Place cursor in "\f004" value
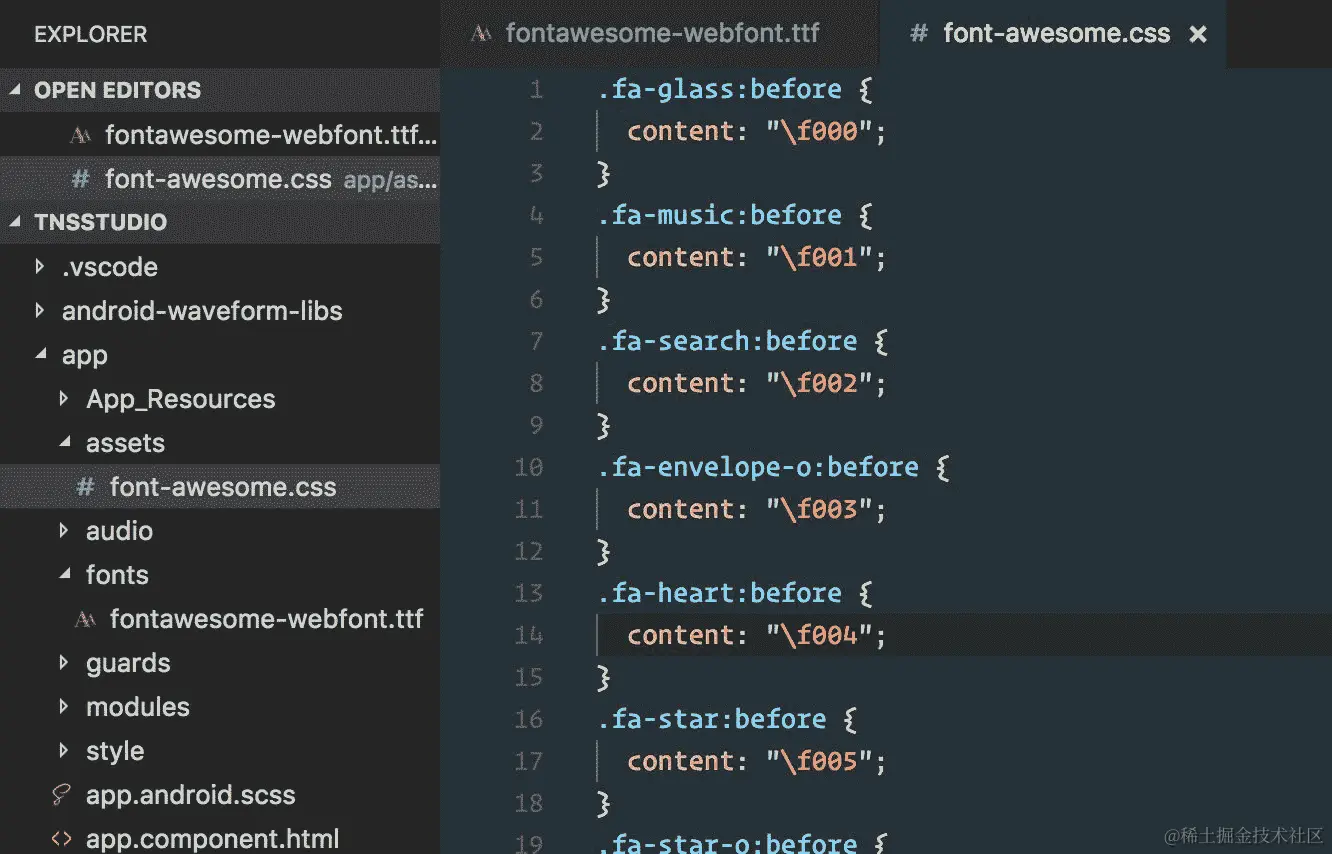The width and height of the screenshot is (1332, 854). pos(820,635)
